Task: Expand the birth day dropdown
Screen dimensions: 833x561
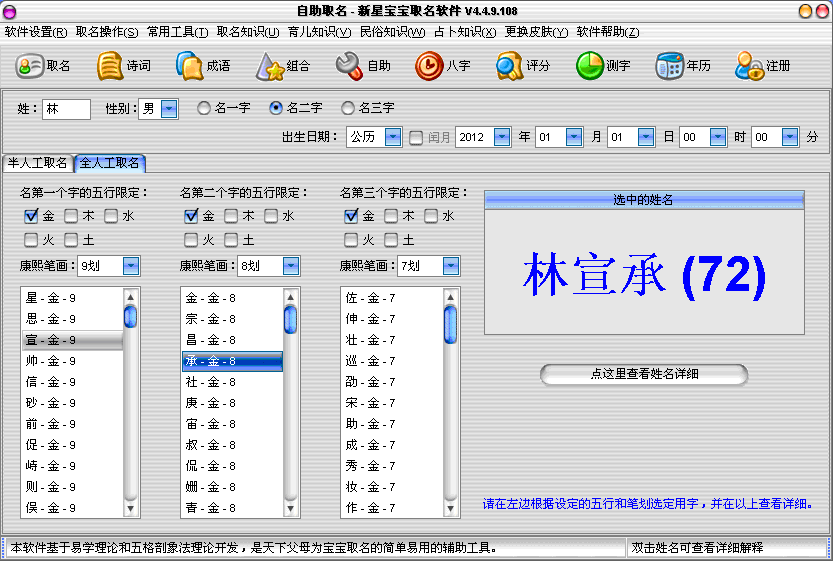Action: pyautogui.click(x=645, y=137)
